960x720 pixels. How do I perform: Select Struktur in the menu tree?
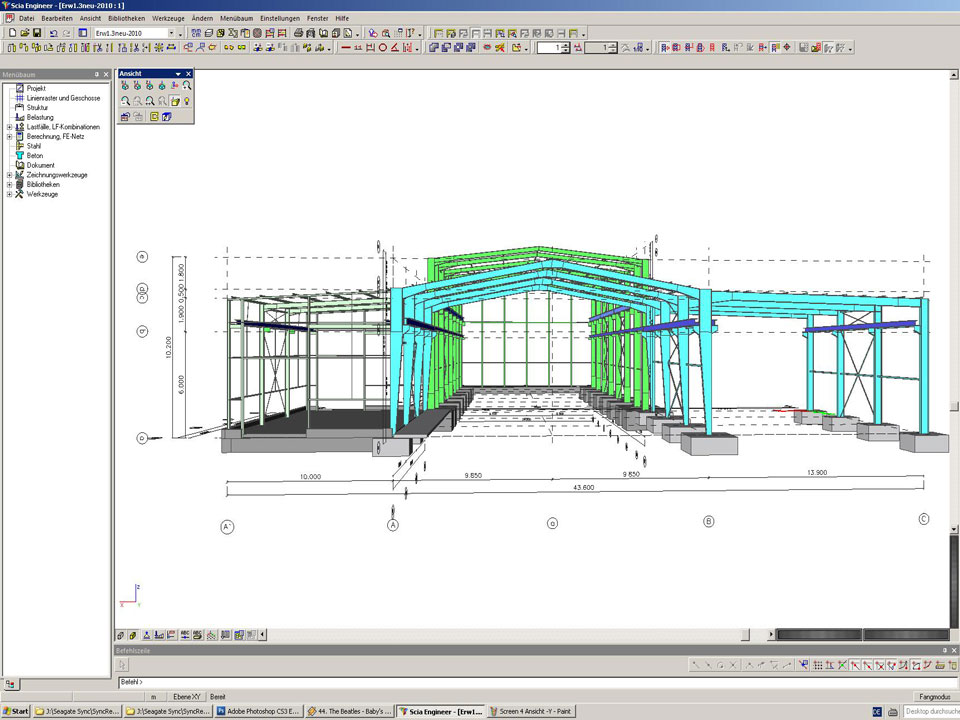[37, 108]
